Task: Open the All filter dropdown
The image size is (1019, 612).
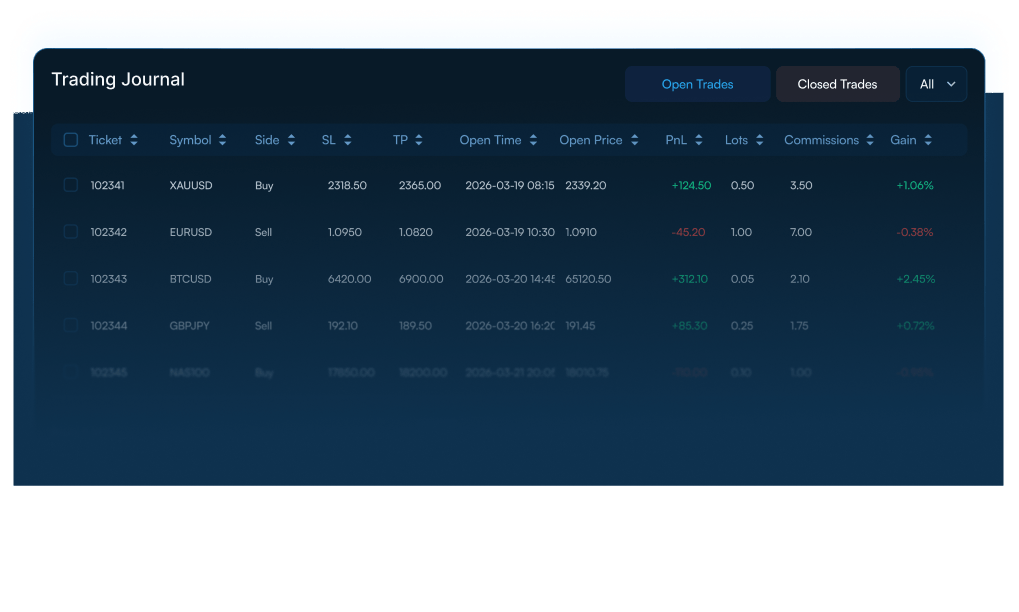Action: (x=936, y=84)
